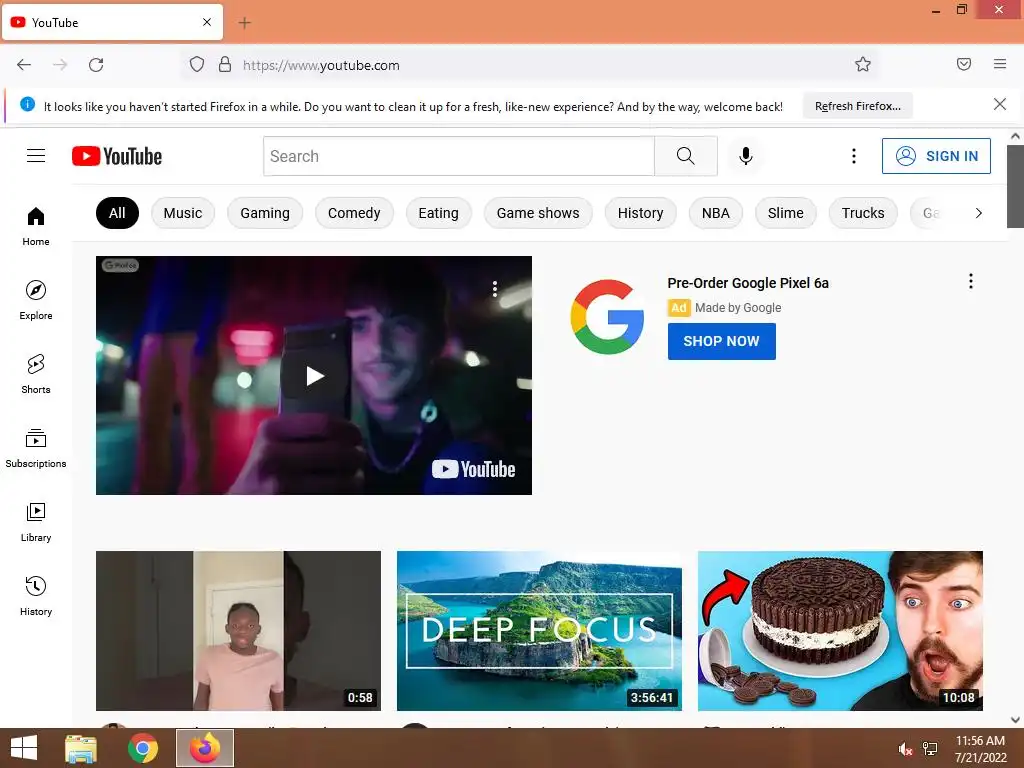Image resolution: width=1024 pixels, height=768 pixels.
Task: Select the All filter chip
Action: tap(118, 213)
